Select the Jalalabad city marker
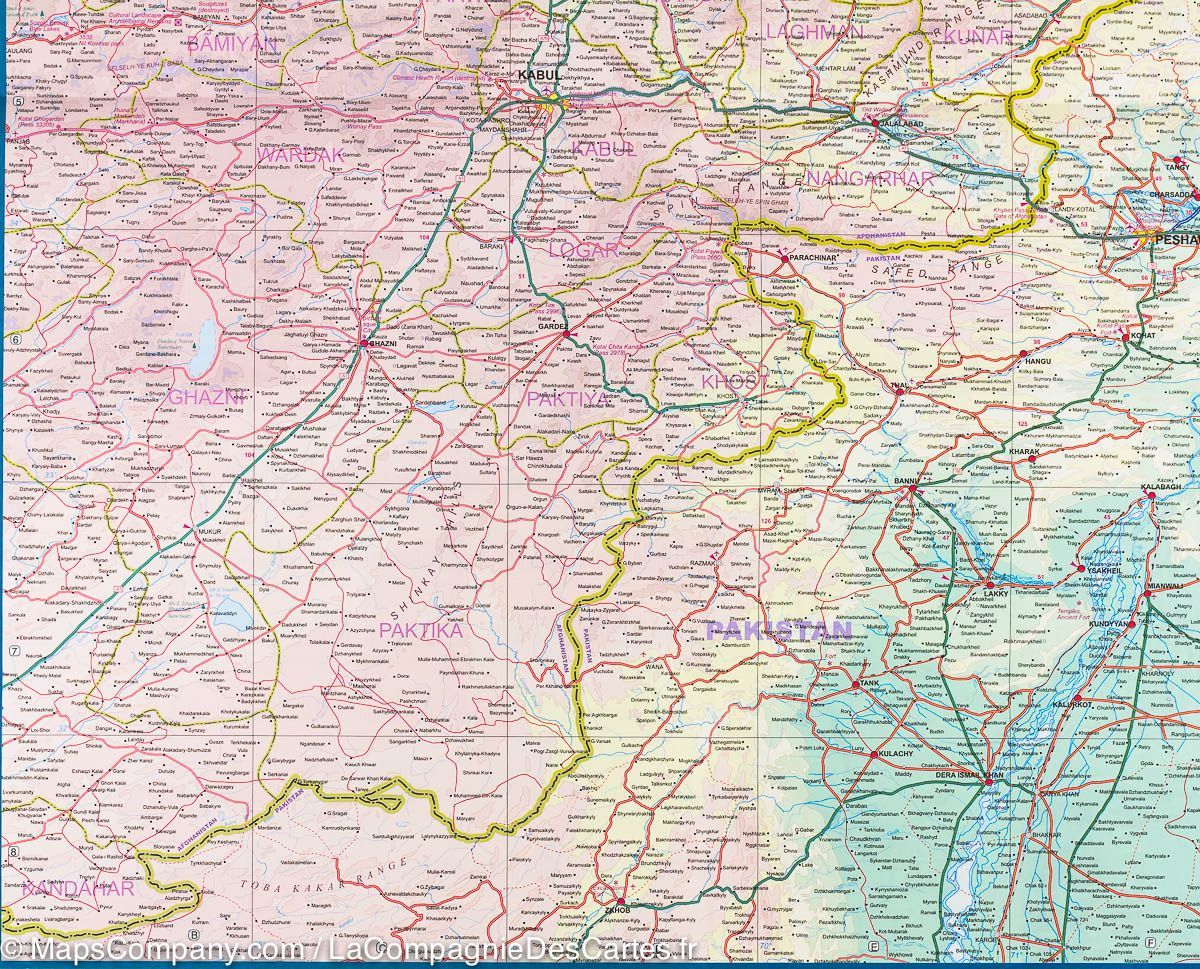1200x969 pixels. pos(877,124)
